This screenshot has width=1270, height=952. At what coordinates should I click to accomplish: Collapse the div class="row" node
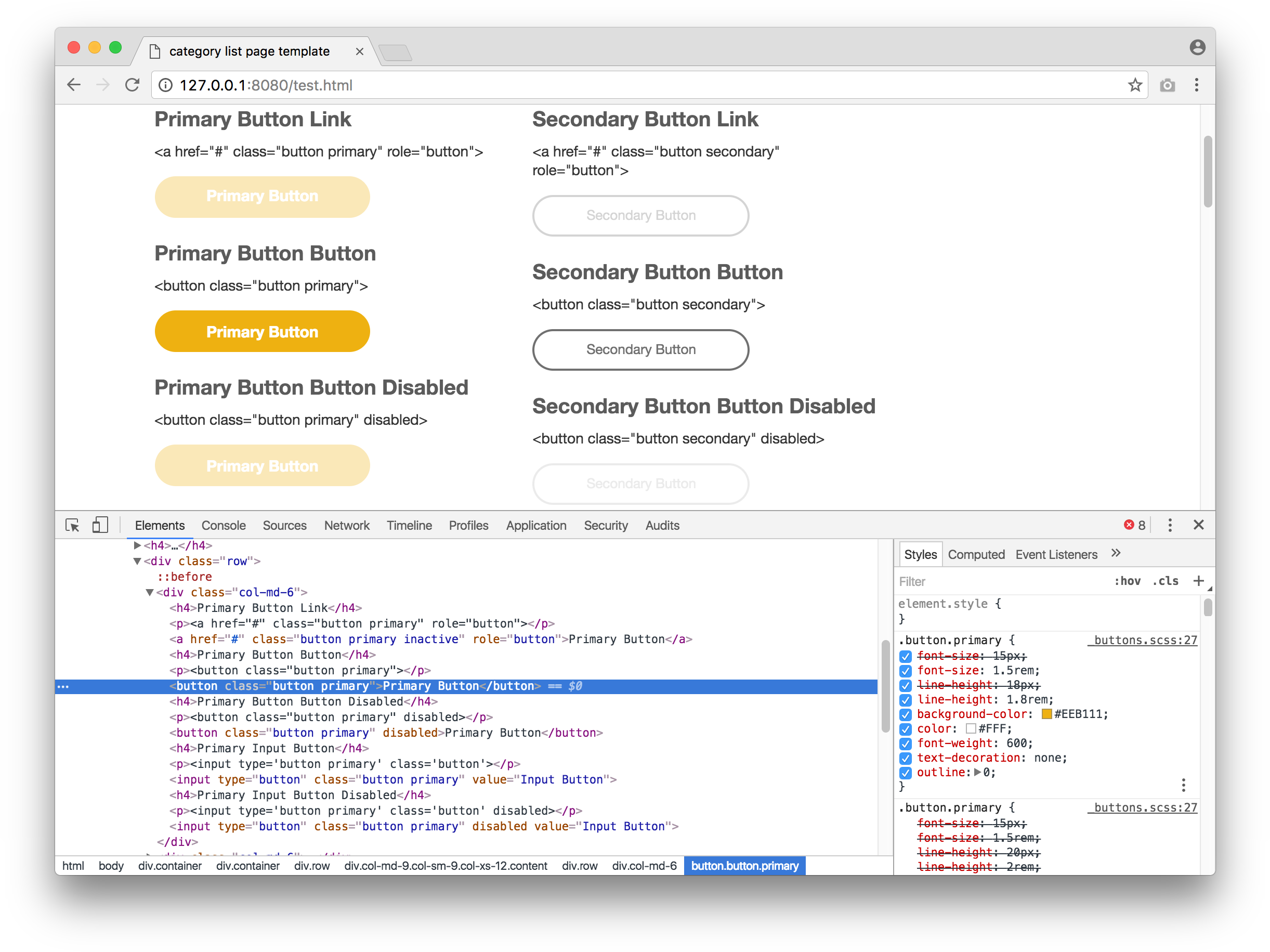[137, 561]
